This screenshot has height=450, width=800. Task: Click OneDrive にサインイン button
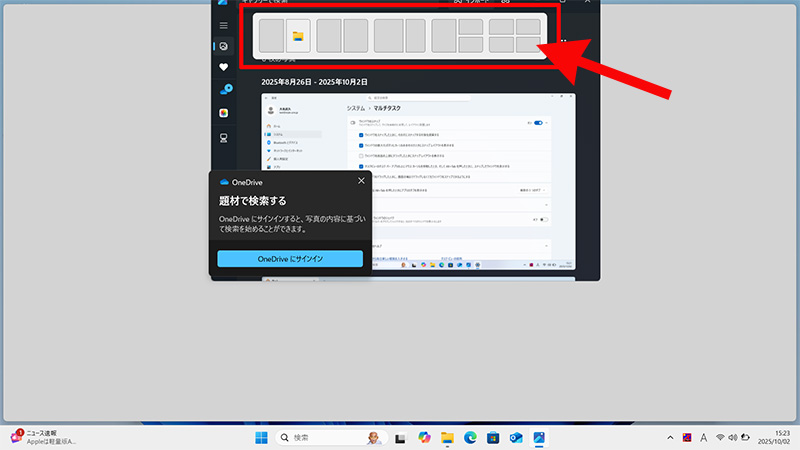pyautogui.click(x=290, y=259)
